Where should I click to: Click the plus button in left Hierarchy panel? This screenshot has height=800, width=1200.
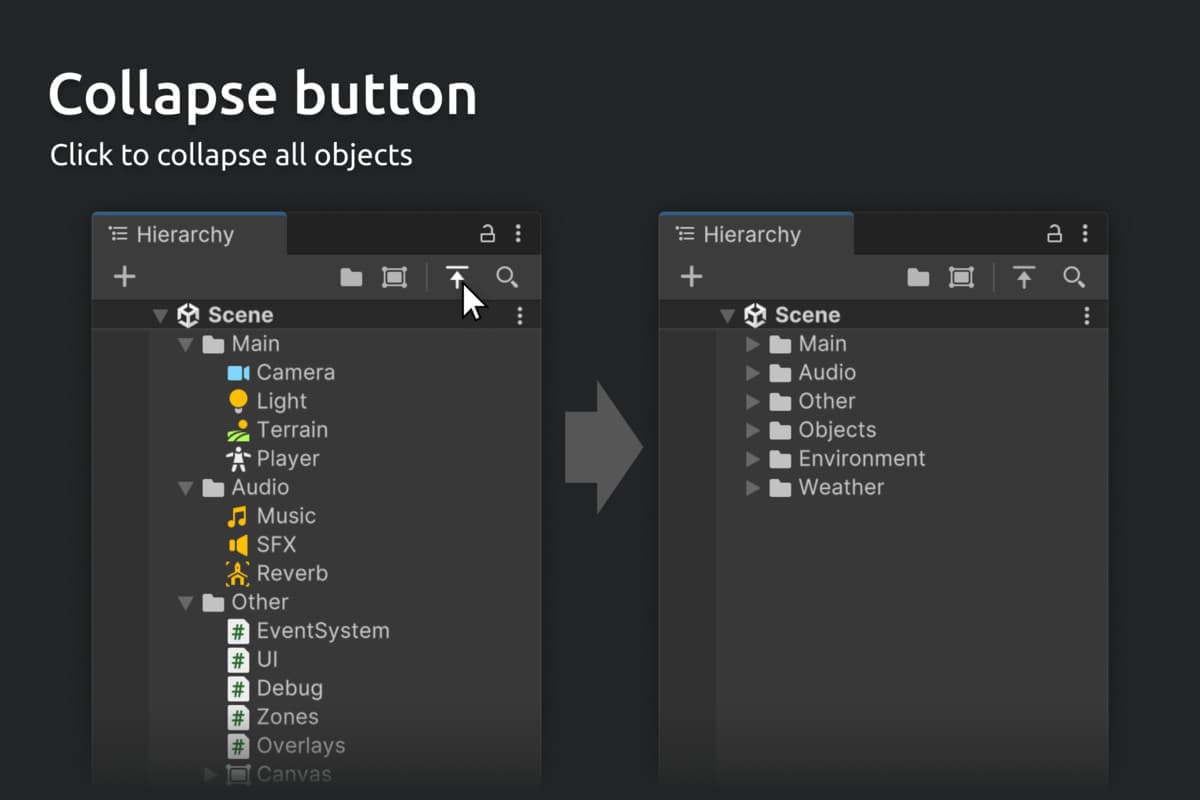tap(124, 277)
